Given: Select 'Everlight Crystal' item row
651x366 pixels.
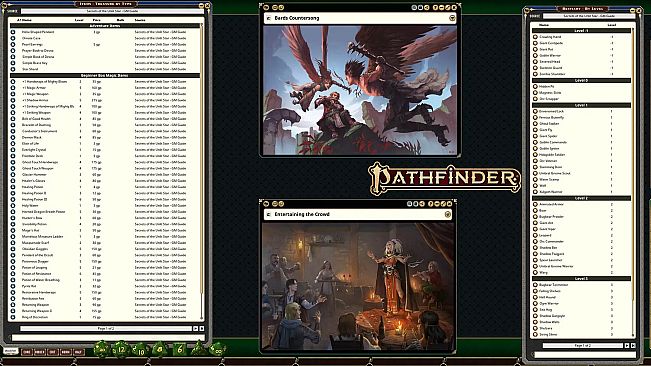Looking at the screenshot, I should point(105,150).
